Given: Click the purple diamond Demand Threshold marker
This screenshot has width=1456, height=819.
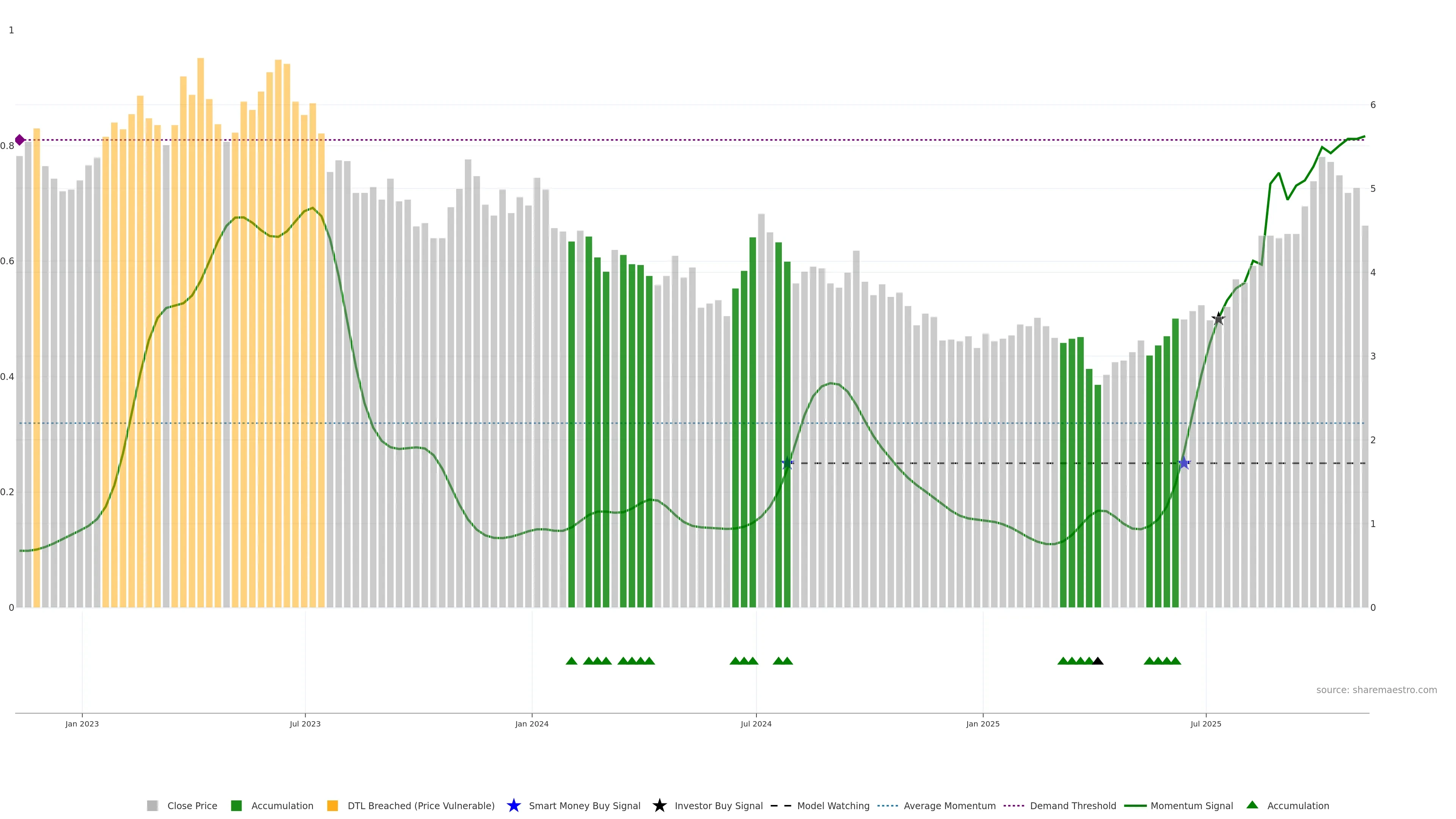Looking at the screenshot, I should pyautogui.click(x=20, y=140).
